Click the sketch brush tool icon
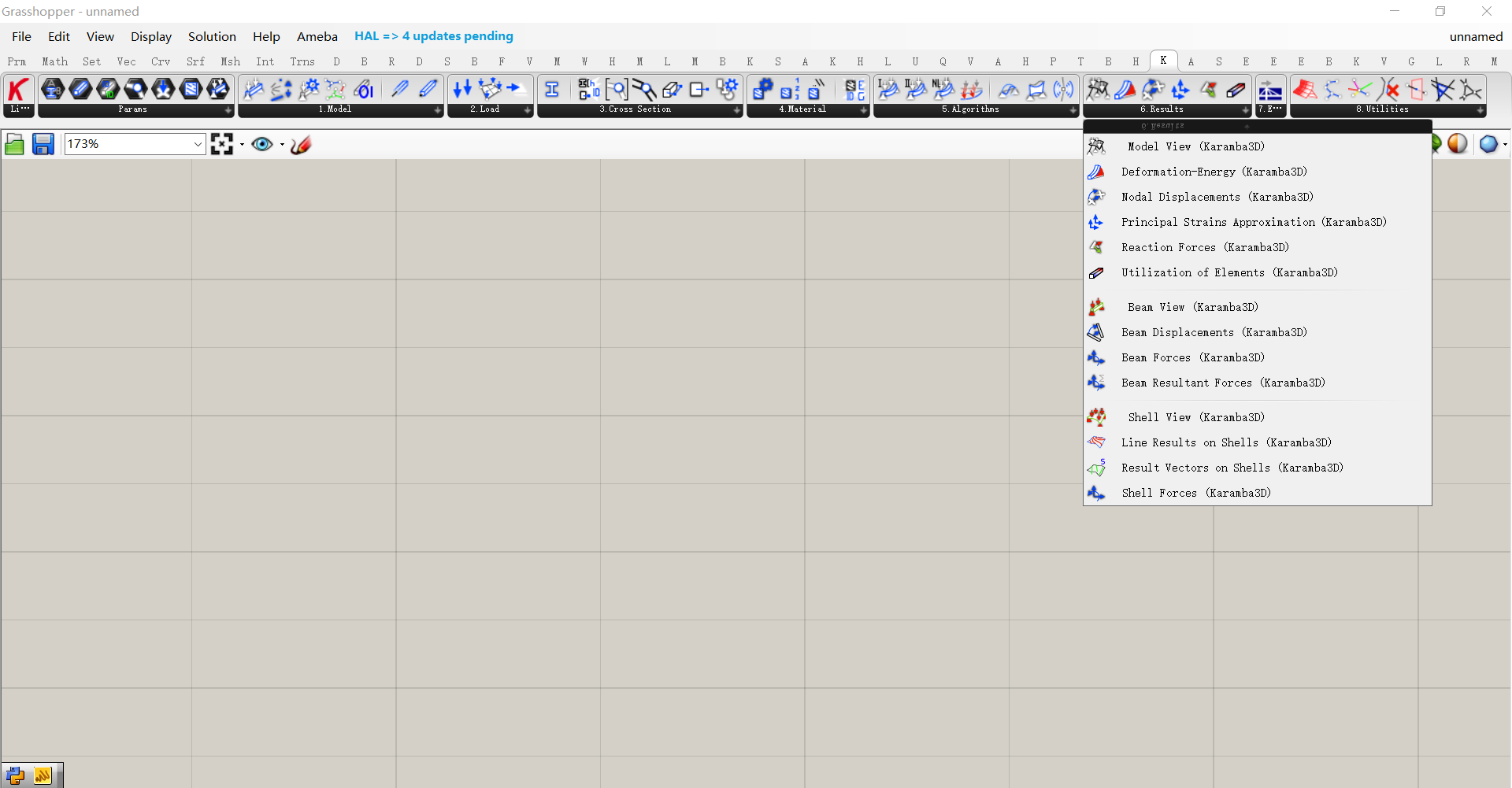The width and height of the screenshot is (1512, 788). (301, 144)
